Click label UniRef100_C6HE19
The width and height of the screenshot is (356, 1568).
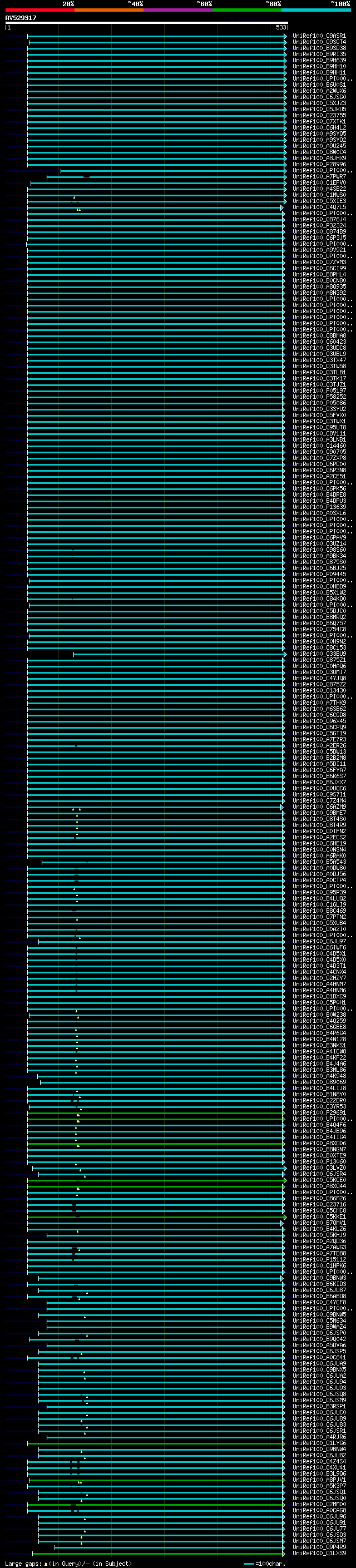(x=319, y=843)
